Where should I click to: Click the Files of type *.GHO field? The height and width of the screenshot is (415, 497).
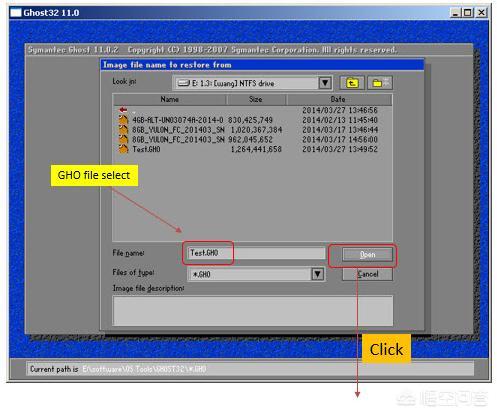(256, 274)
